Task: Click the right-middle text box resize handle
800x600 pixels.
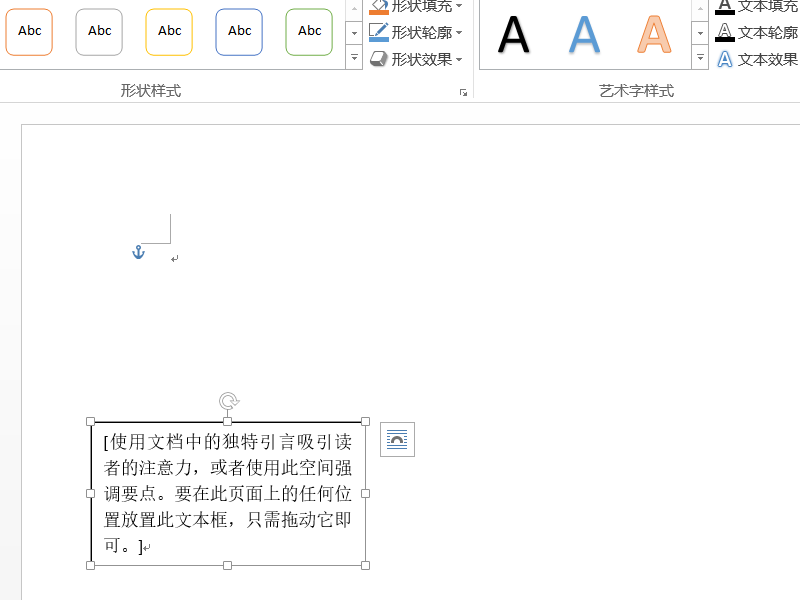Action: click(x=365, y=493)
